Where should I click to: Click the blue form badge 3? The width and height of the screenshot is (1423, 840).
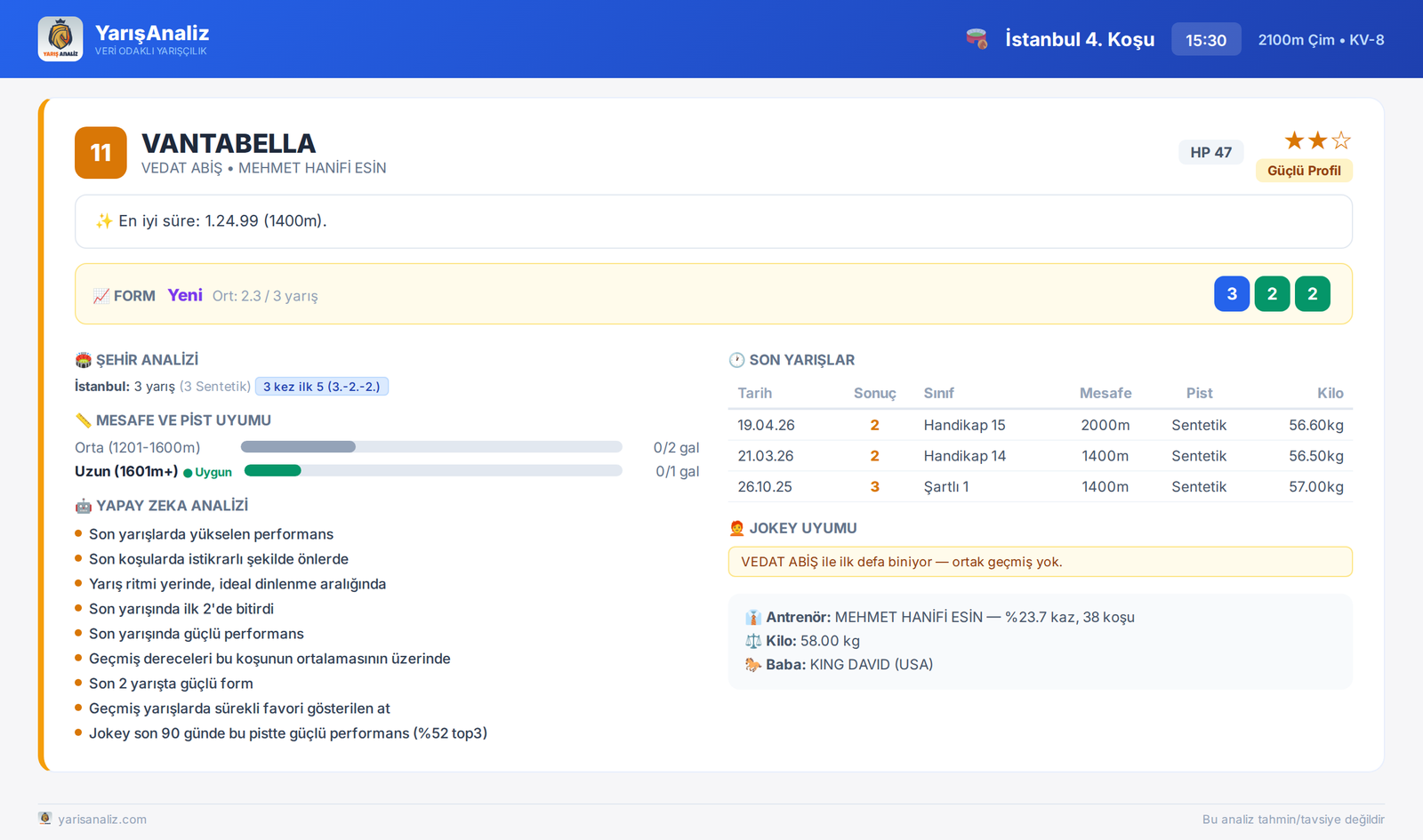1232,294
